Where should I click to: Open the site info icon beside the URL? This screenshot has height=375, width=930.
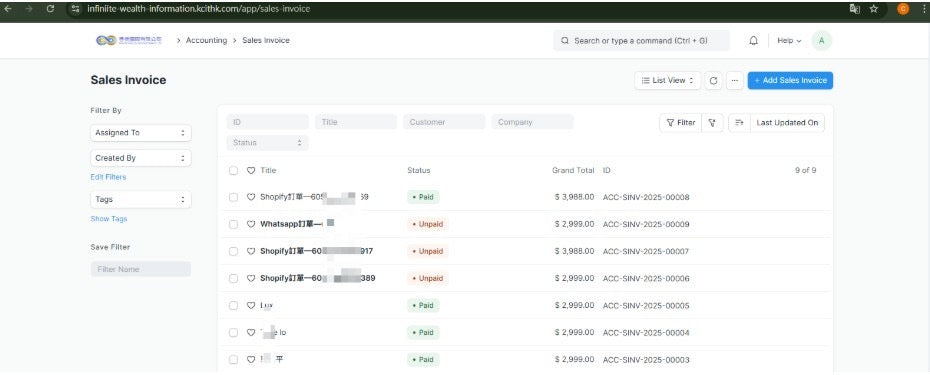75,9
